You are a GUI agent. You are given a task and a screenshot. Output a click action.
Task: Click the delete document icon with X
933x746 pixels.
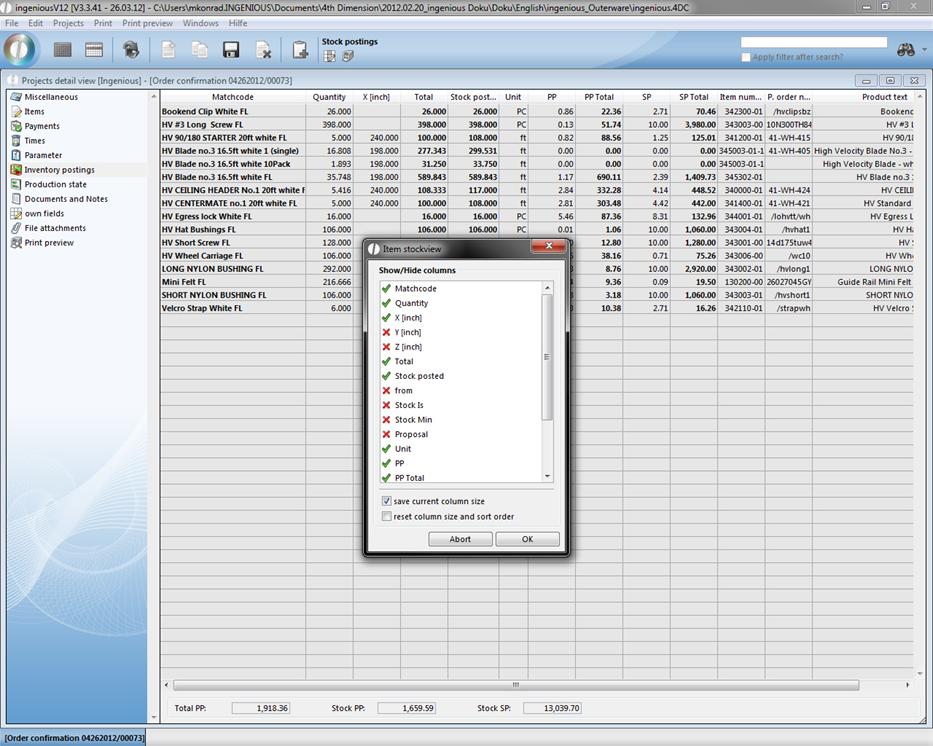pos(263,50)
